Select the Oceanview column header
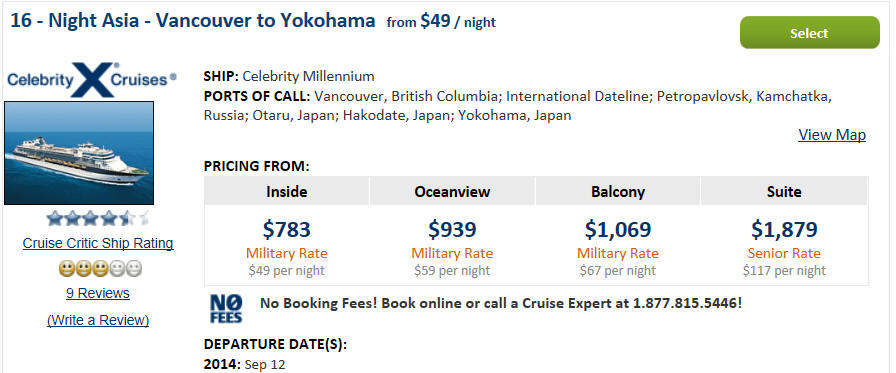This screenshot has height=373, width=896. (x=452, y=191)
